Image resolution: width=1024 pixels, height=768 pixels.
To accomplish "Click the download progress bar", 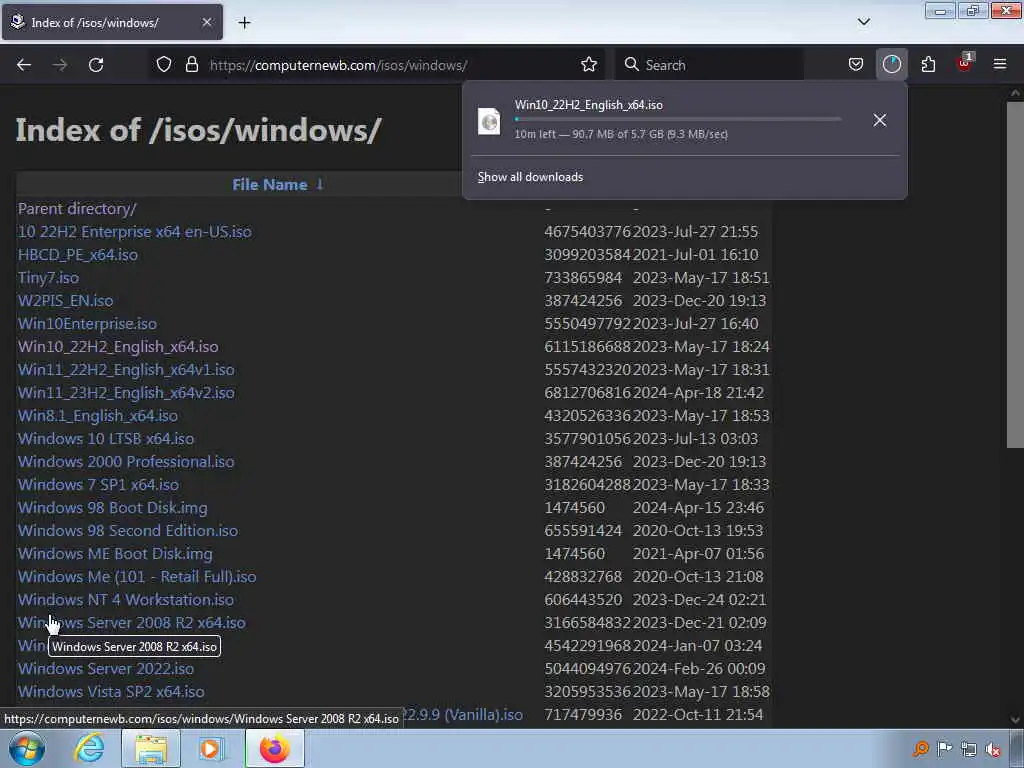I will [677, 120].
